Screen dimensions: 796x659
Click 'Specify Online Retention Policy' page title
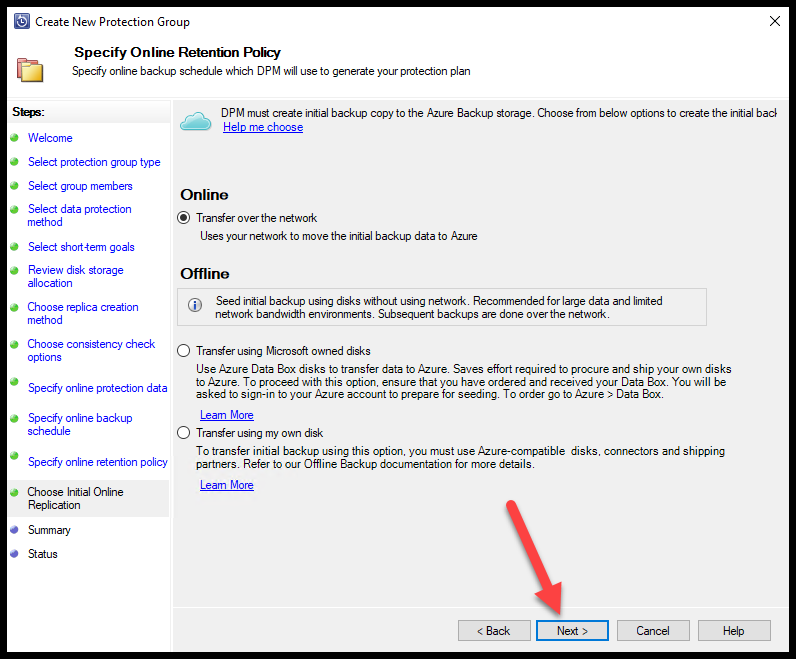click(x=177, y=52)
